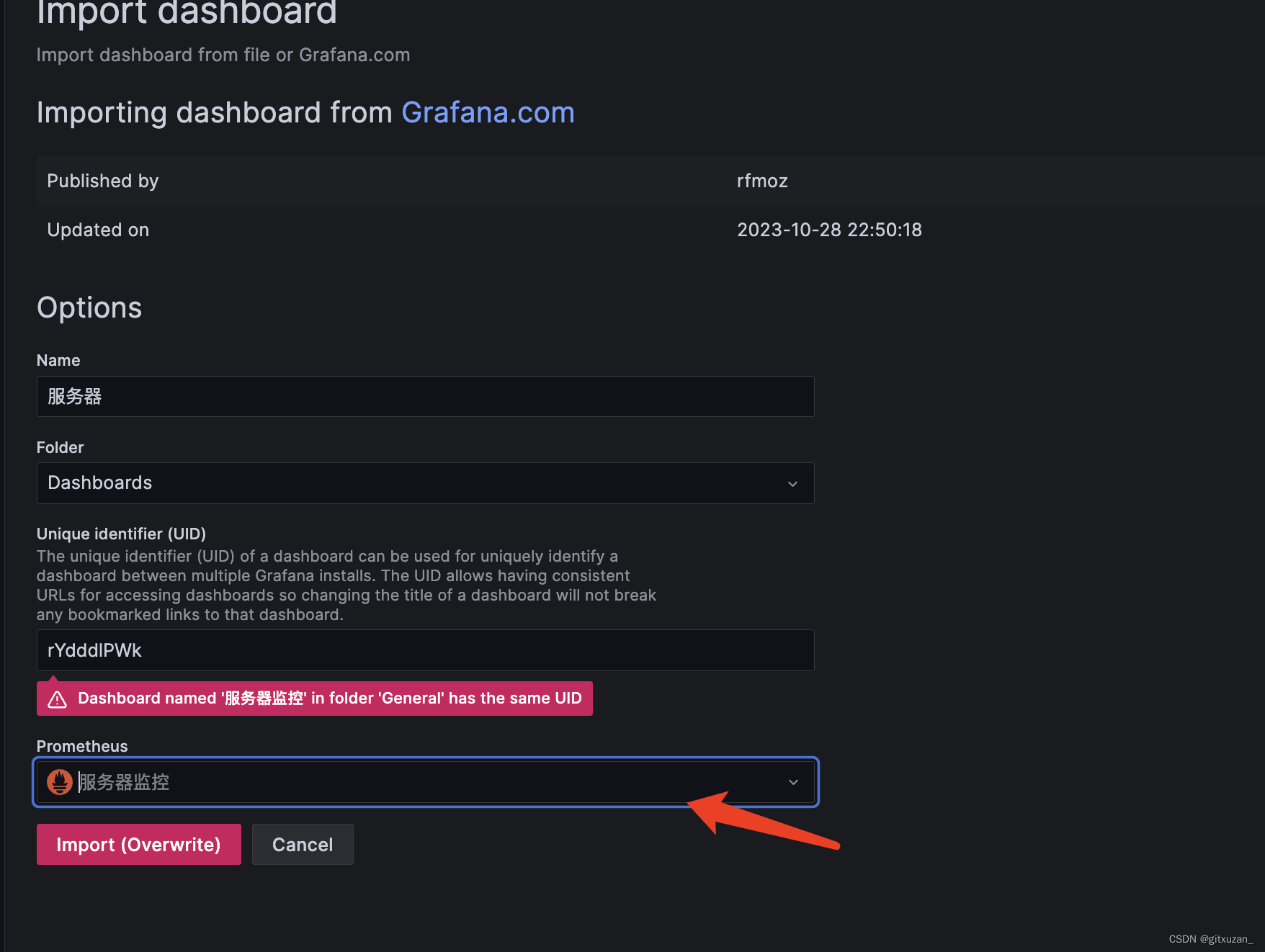Click the UID conflict error message banner
Screen dimensions: 1265x952
315,699
